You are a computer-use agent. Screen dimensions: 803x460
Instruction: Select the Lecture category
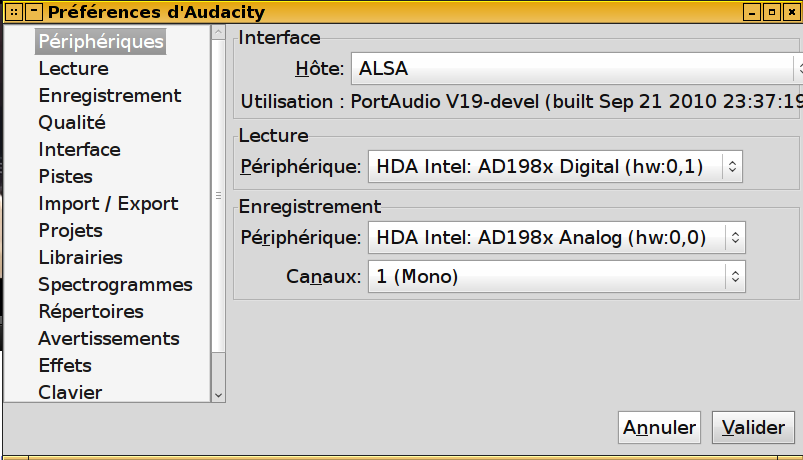coord(74,69)
